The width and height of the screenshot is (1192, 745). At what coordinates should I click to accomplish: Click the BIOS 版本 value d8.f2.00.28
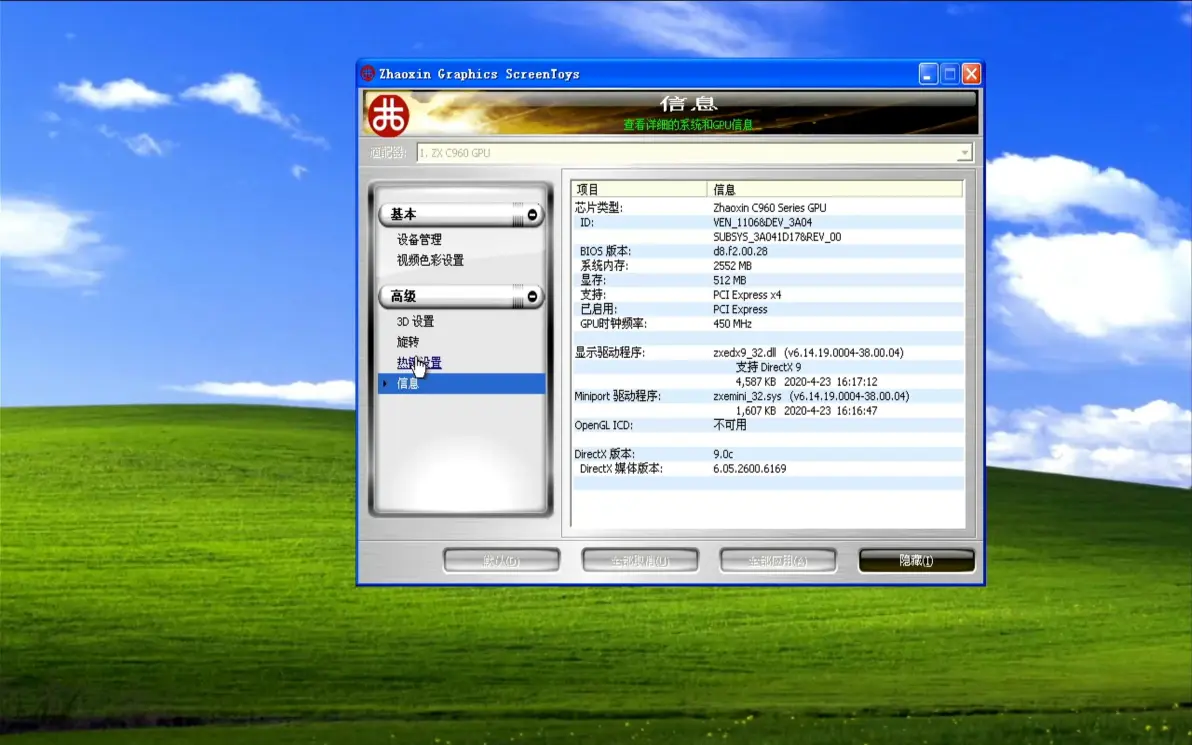740,251
